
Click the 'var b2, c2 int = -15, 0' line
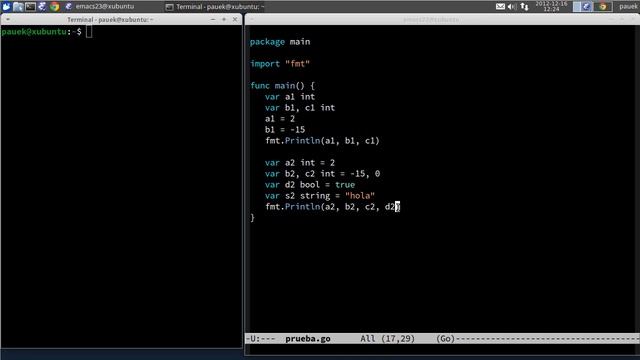pyautogui.click(x=322, y=174)
